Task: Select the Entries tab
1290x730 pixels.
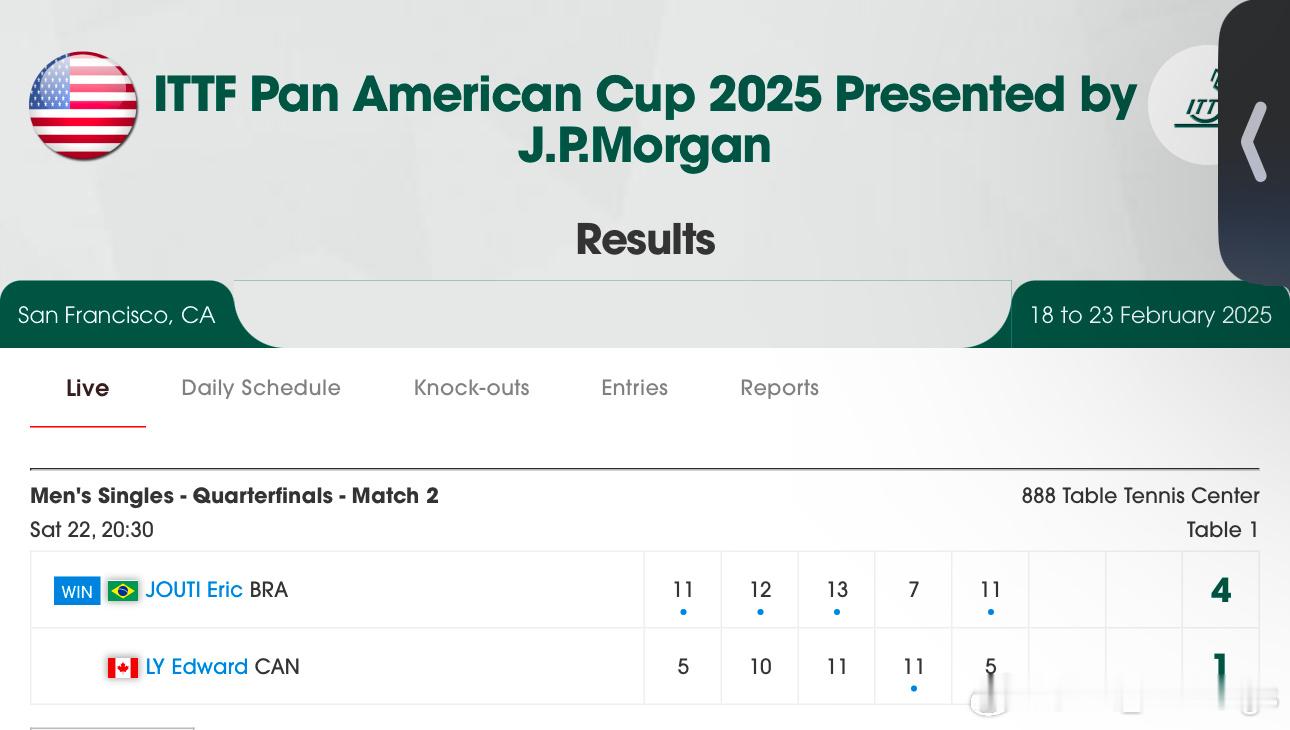Action: pyautogui.click(x=634, y=388)
